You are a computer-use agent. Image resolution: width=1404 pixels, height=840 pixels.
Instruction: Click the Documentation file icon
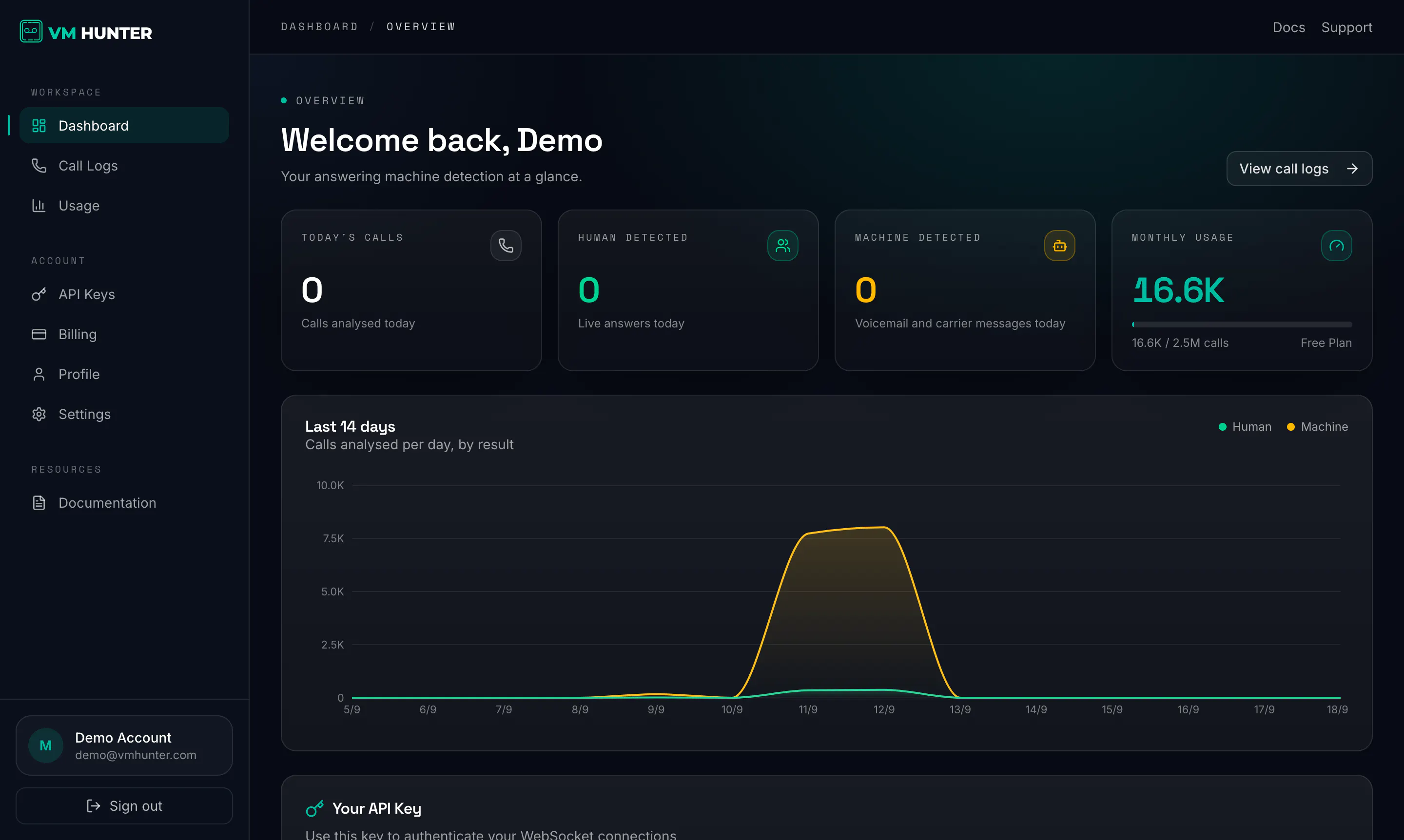pos(39,503)
